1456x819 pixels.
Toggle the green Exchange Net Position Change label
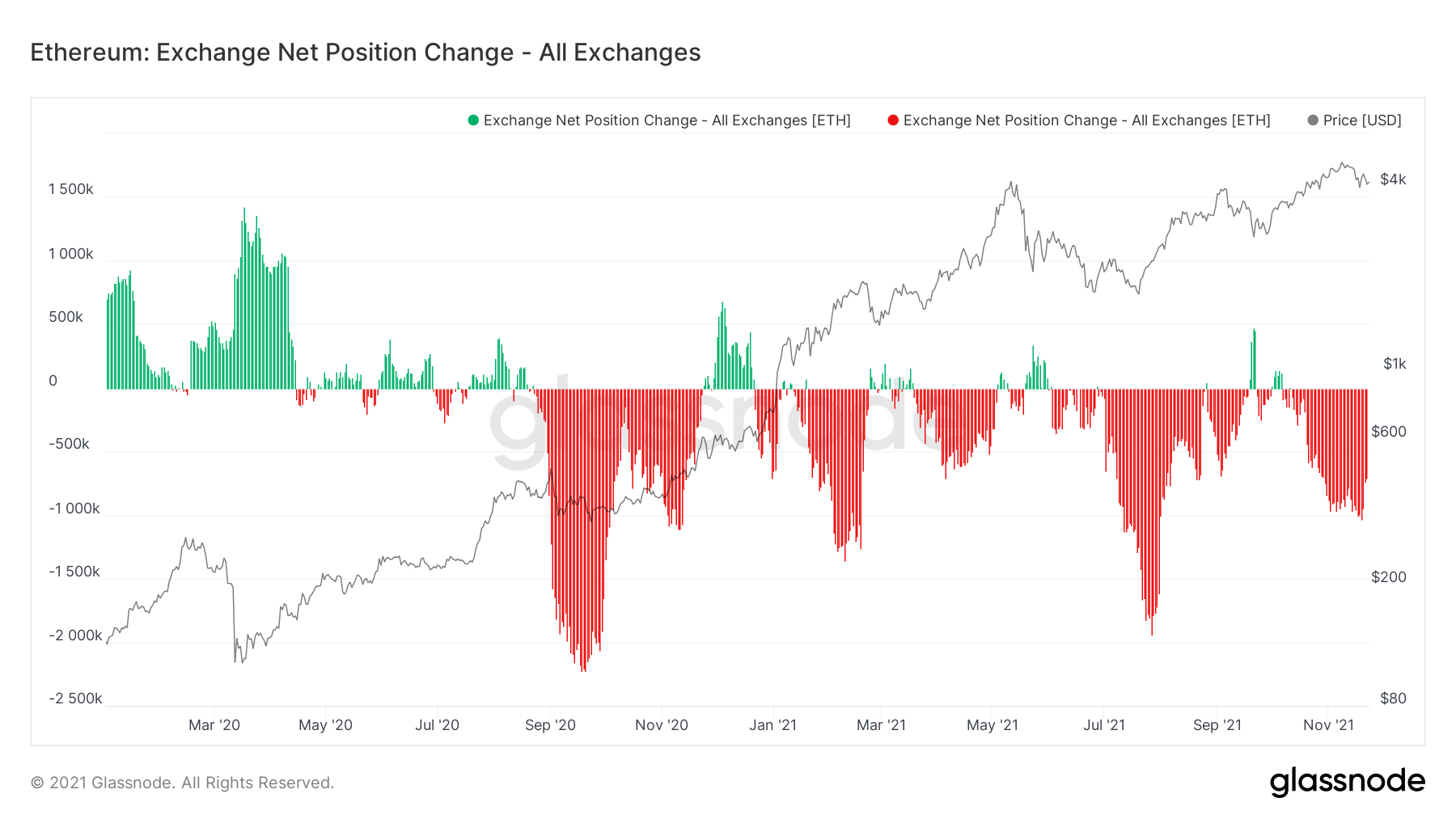click(667, 120)
